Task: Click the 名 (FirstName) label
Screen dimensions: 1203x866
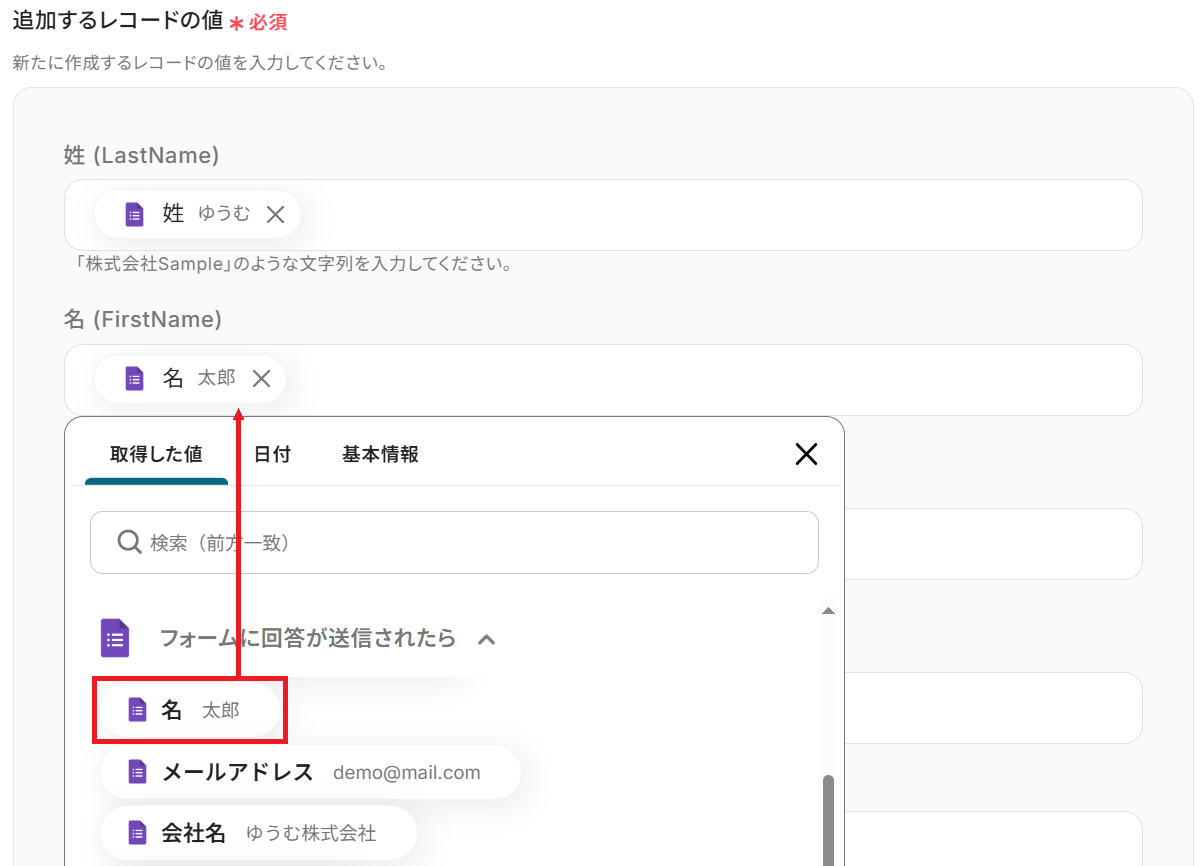Action: [x=142, y=319]
